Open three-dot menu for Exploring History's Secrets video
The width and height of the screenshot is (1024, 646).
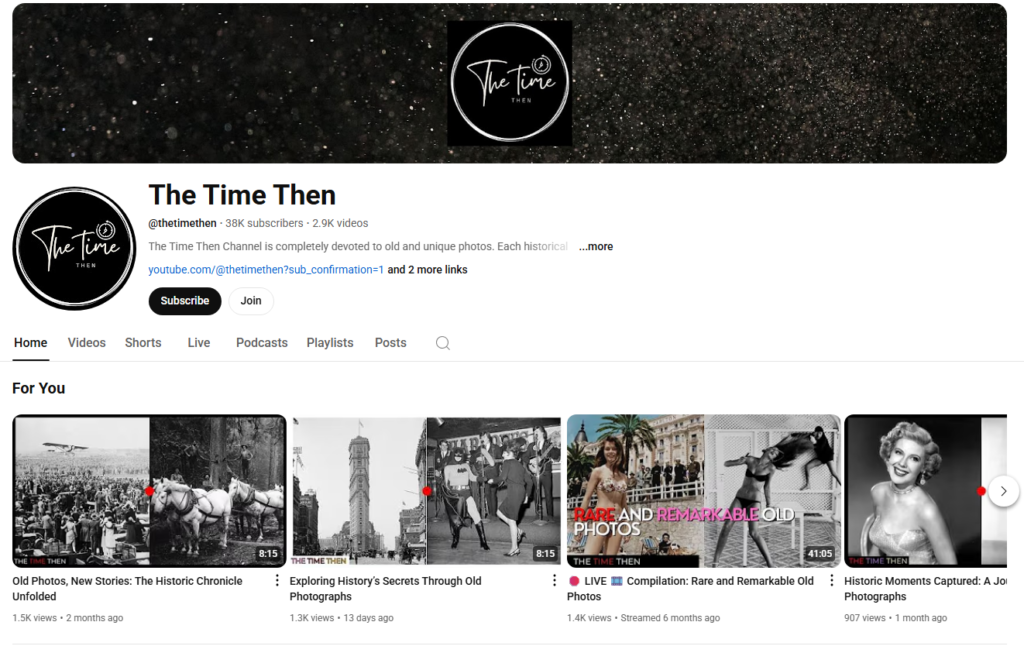[554, 581]
